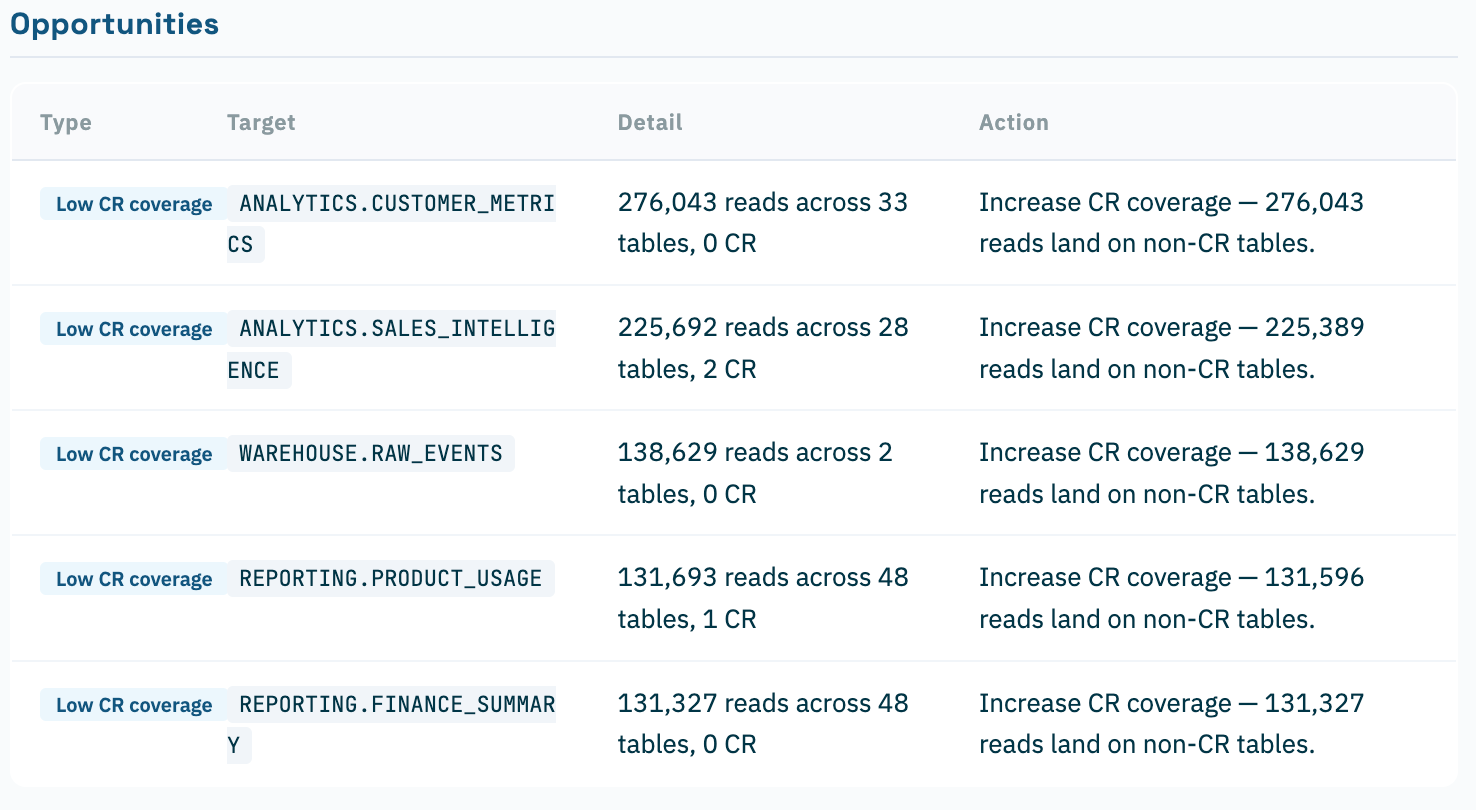This screenshot has width=1476, height=810.
Task: Click the Opportunities section heading
Action: pyautogui.click(x=114, y=24)
